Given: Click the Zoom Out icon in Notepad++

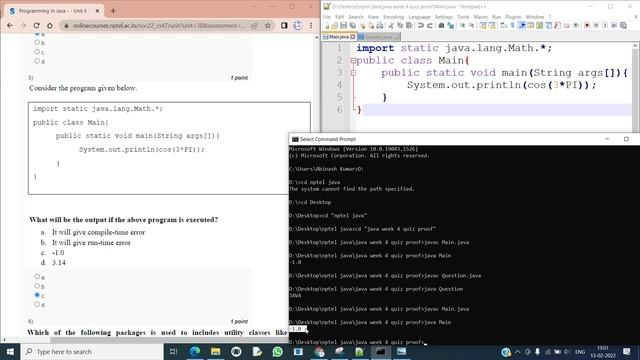Looking at the screenshot, I should click(x=471, y=25).
